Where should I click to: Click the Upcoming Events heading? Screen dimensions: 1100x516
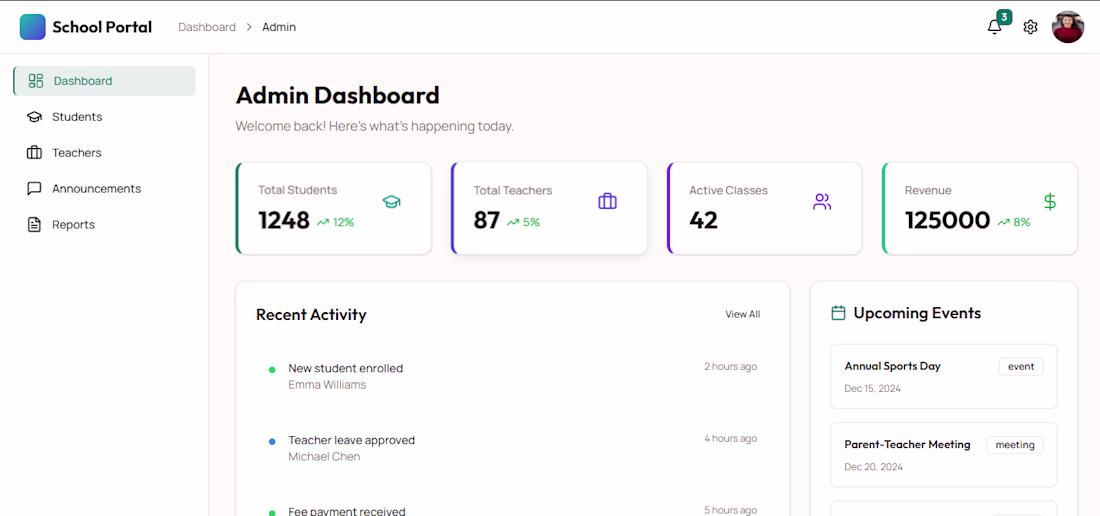917,313
